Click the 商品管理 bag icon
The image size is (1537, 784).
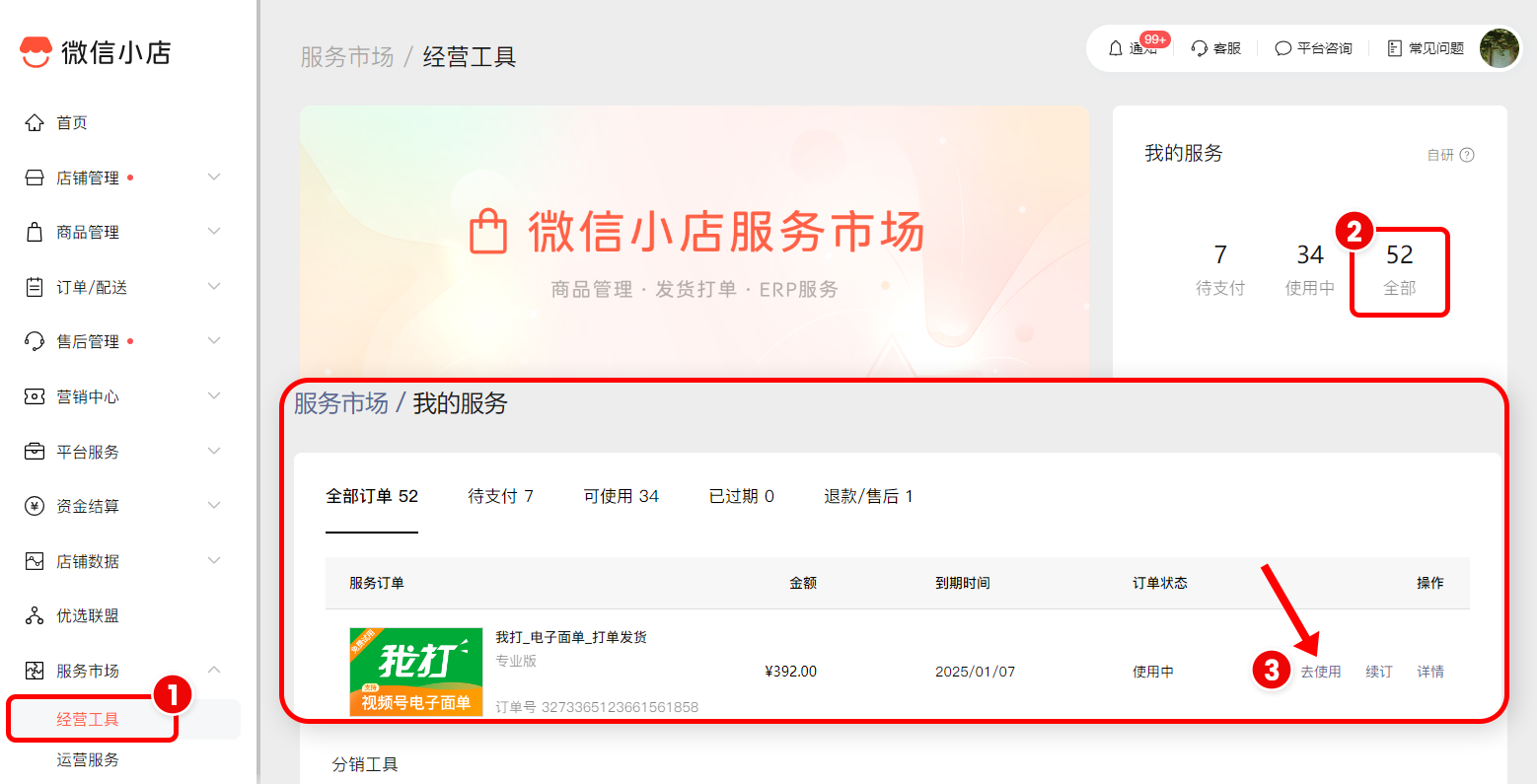[35, 232]
